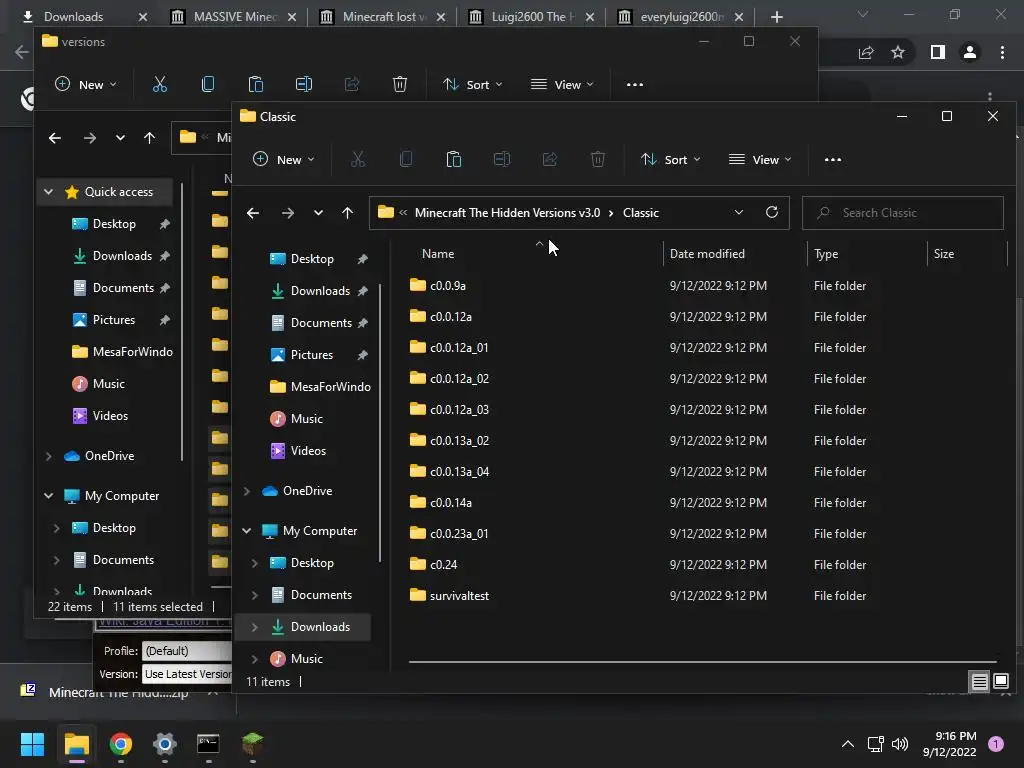Select the survivaltest folder

point(459,596)
